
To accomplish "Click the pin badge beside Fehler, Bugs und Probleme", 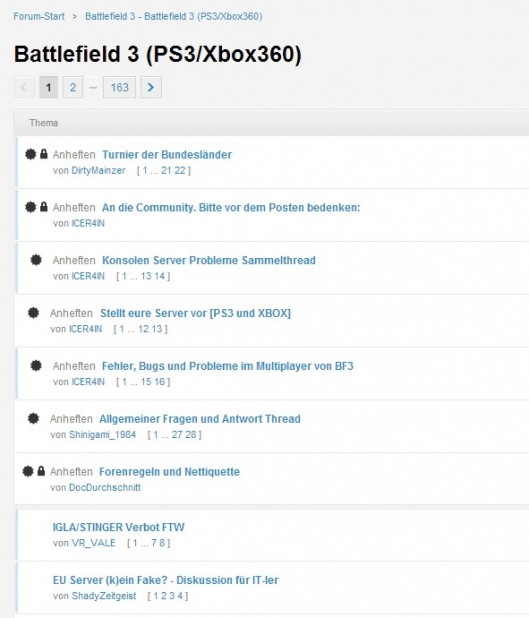I will click(36, 365).
